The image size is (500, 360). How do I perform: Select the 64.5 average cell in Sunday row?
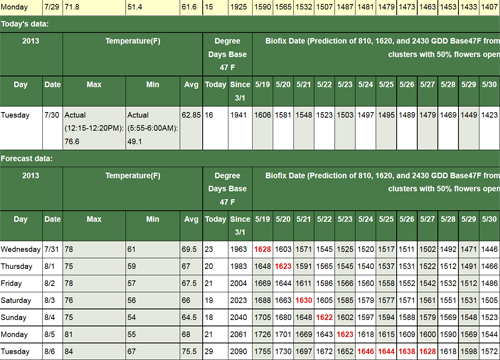[191, 317]
